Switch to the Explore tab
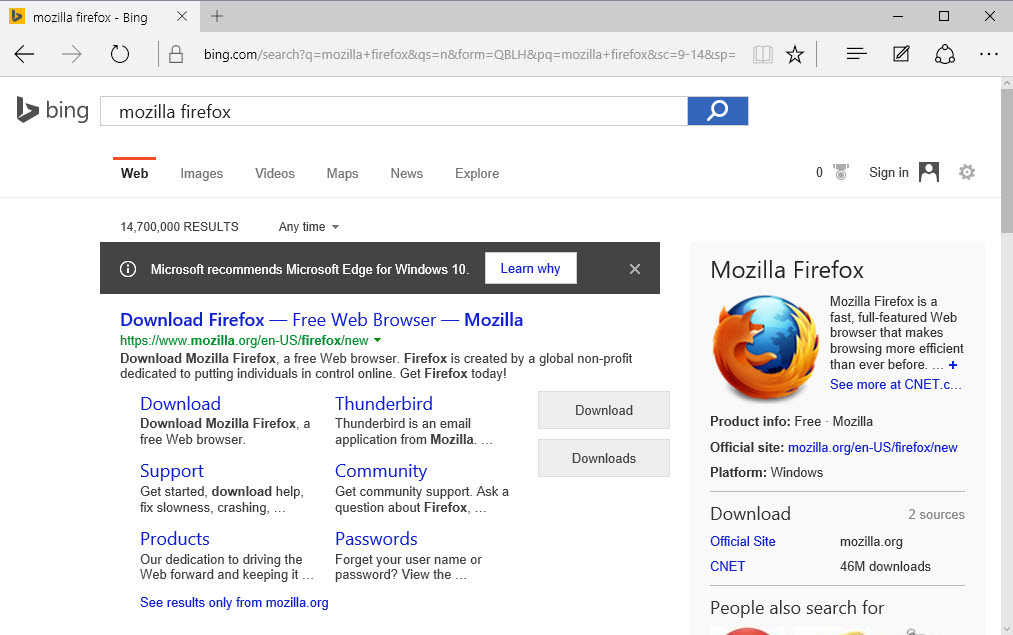 tap(477, 173)
